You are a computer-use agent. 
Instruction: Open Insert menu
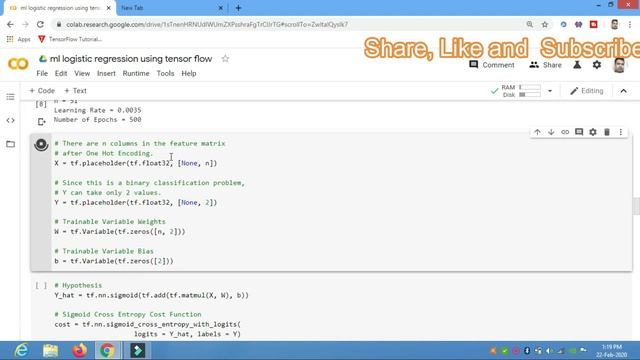pyautogui.click(x=106, y=73)
